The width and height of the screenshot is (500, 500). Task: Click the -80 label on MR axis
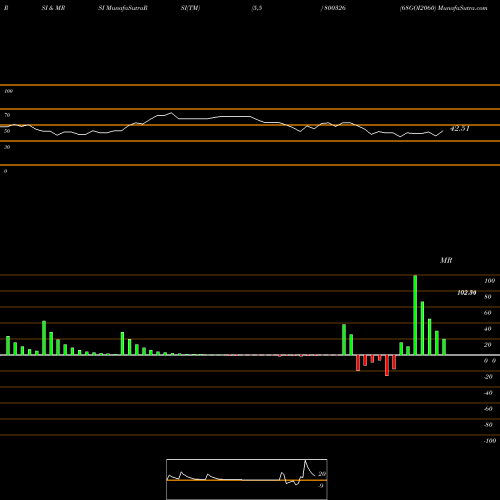pos(488,425)
